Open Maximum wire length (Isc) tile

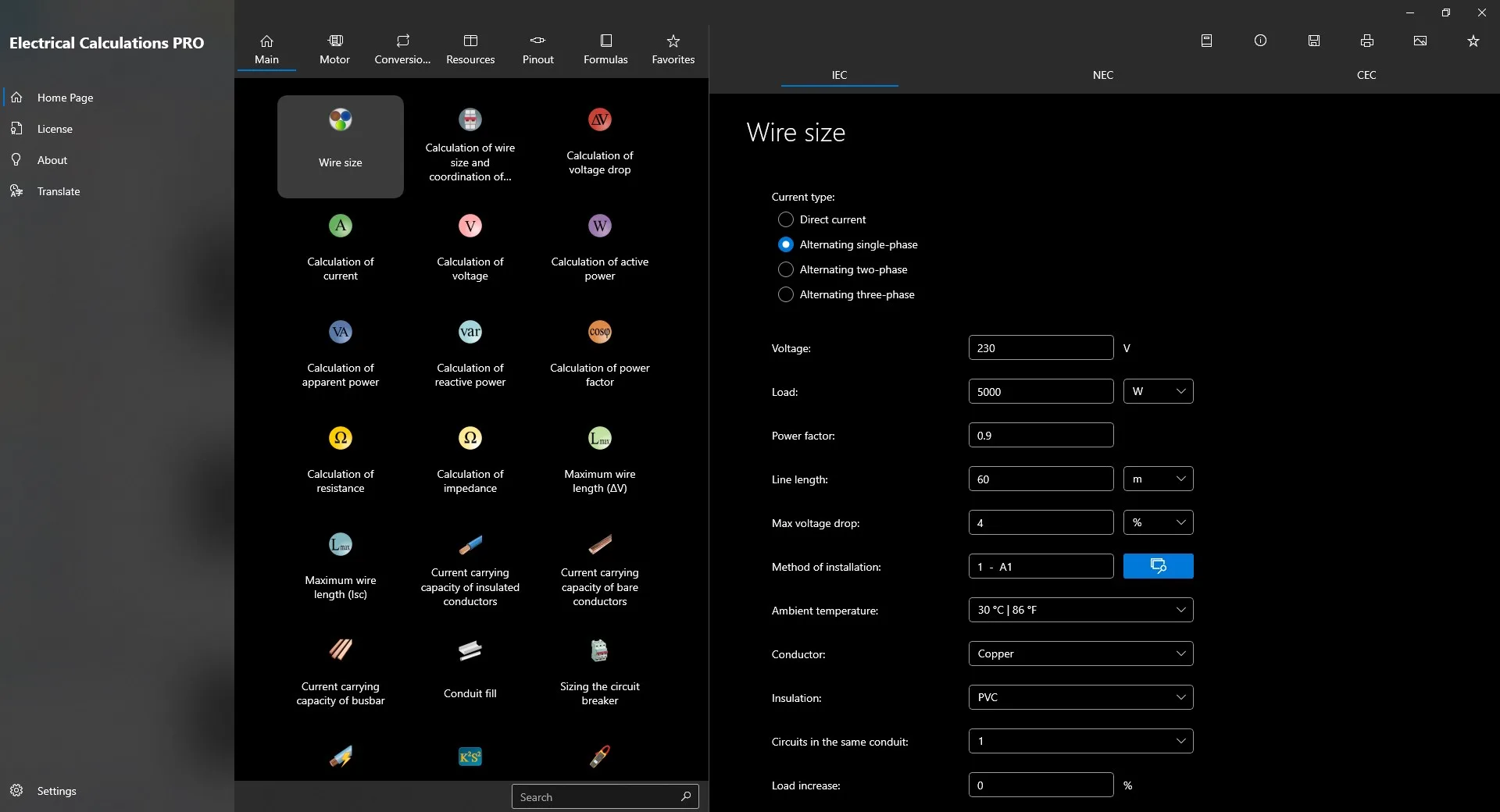341,572
